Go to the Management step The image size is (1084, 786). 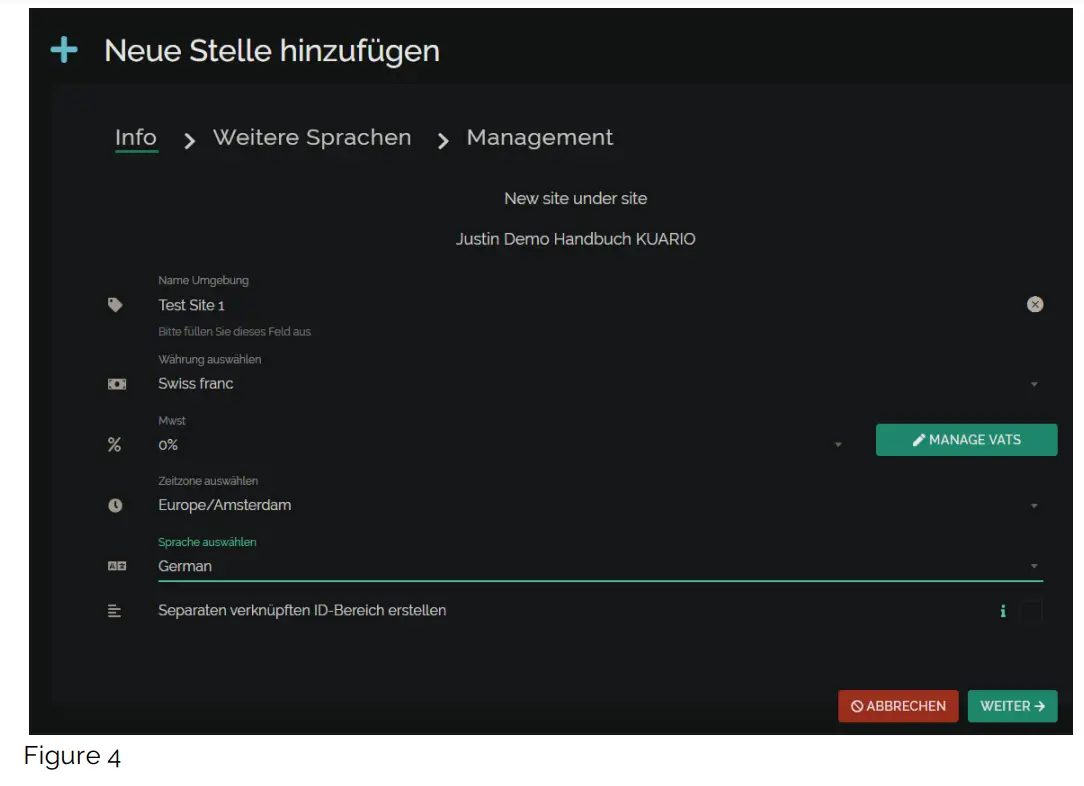coord(540,138)
